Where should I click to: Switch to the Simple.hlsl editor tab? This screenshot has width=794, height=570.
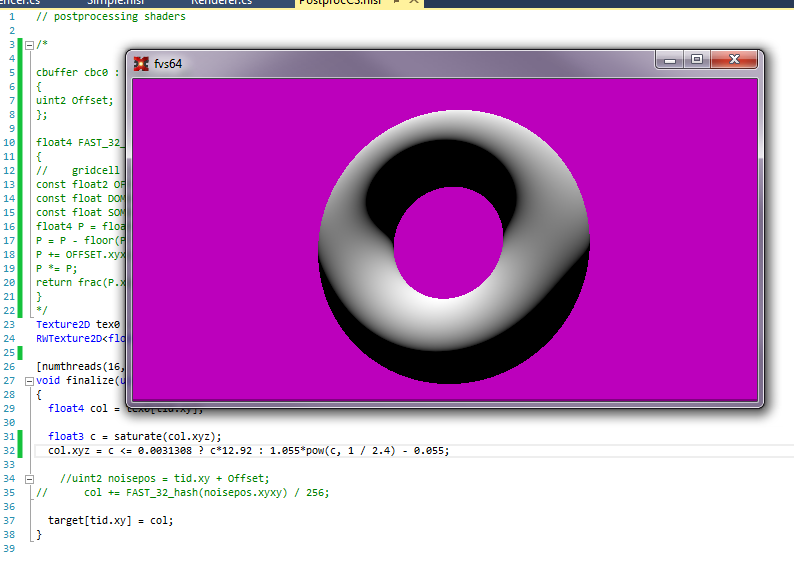[115, 3]
